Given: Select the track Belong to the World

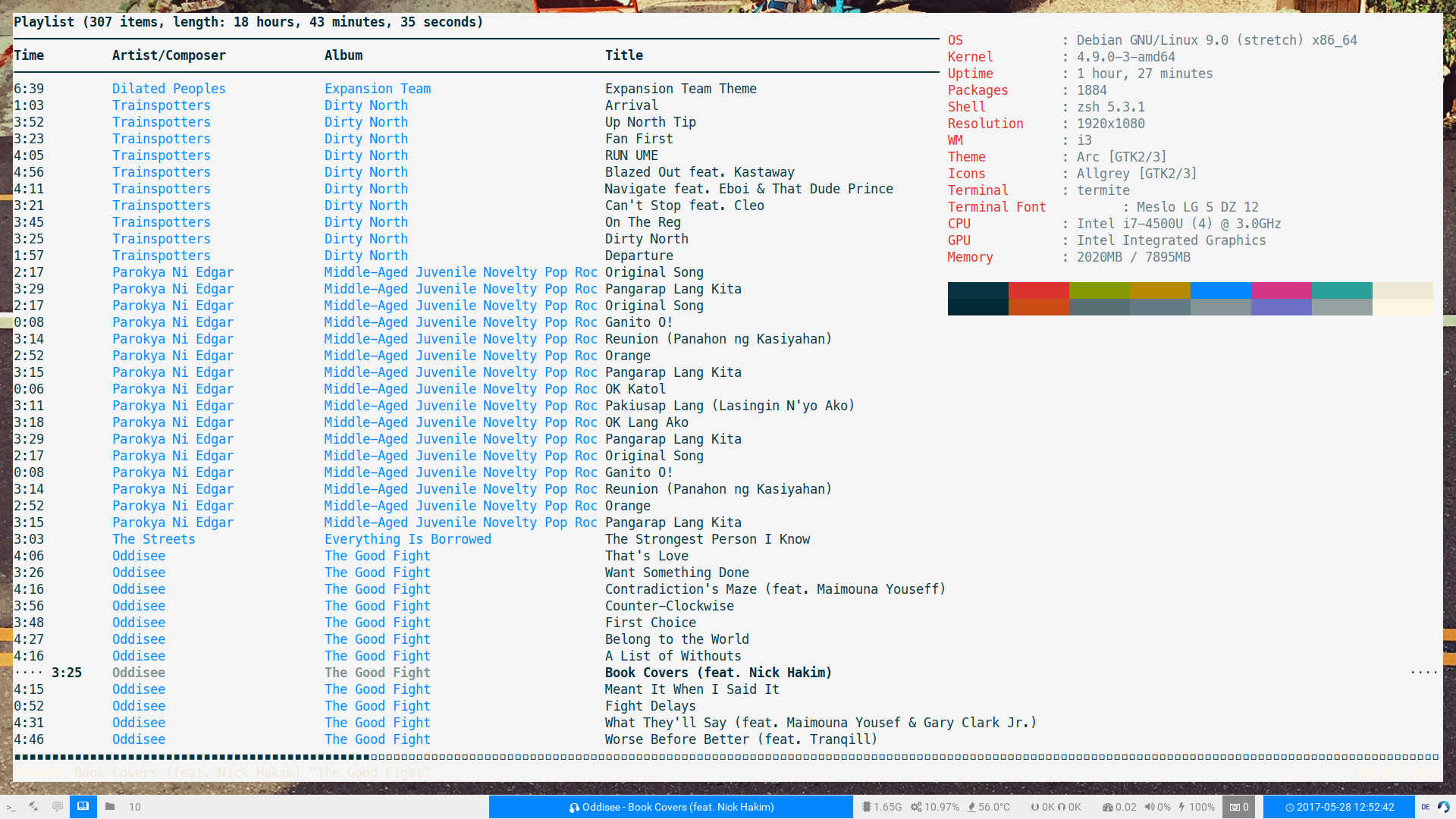Looking at the screenshot, I should coord(677,639).
